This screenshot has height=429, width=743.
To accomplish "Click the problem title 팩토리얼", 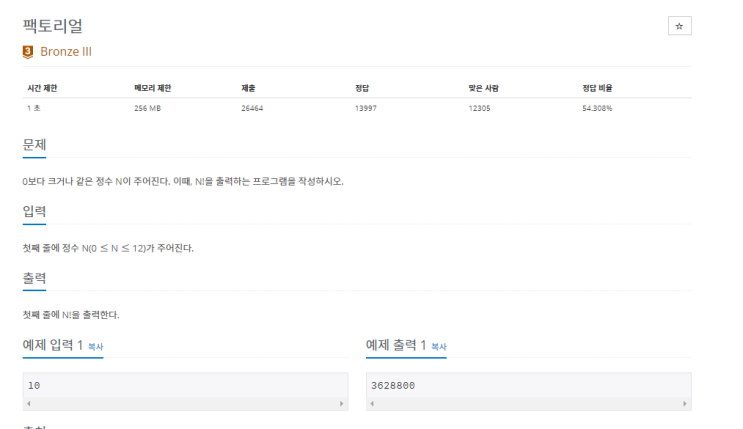I will [x=53, y=26].
